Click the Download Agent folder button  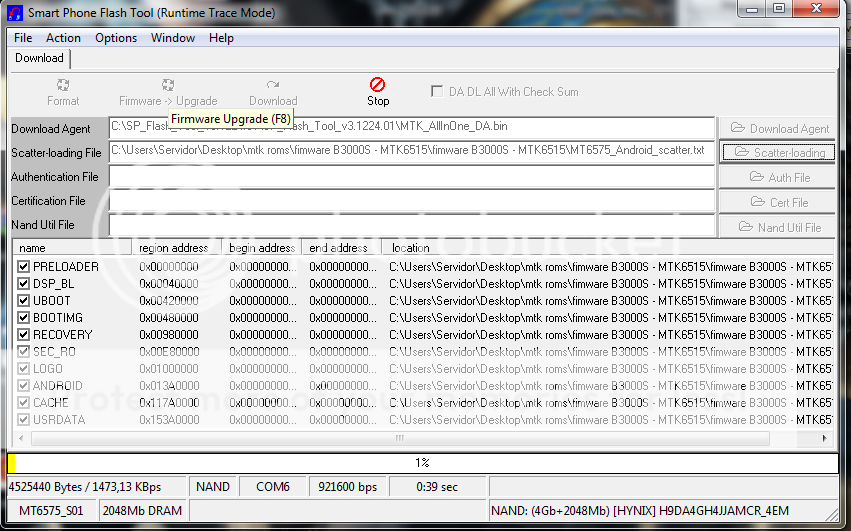click(778, 128)
